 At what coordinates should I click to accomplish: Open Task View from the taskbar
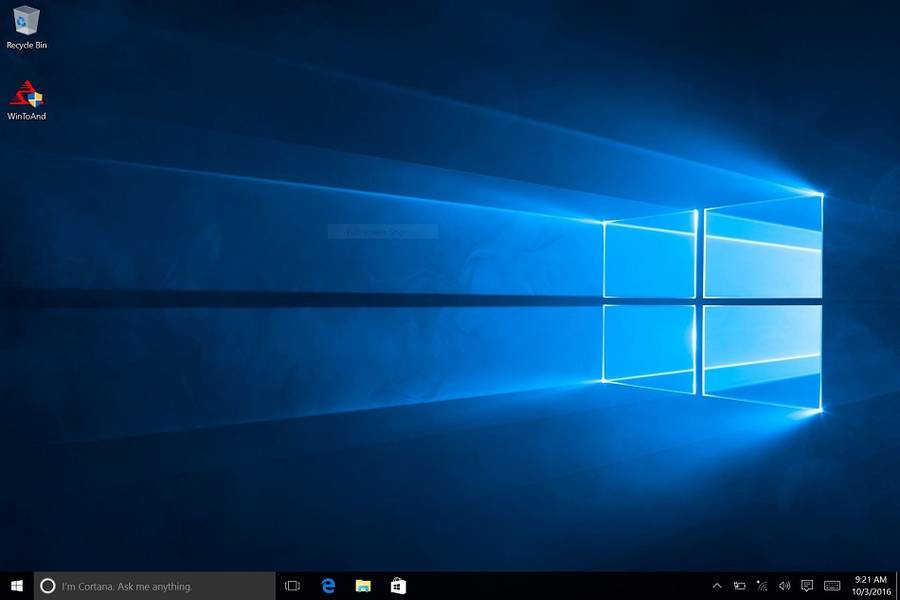tap(293, 586)
